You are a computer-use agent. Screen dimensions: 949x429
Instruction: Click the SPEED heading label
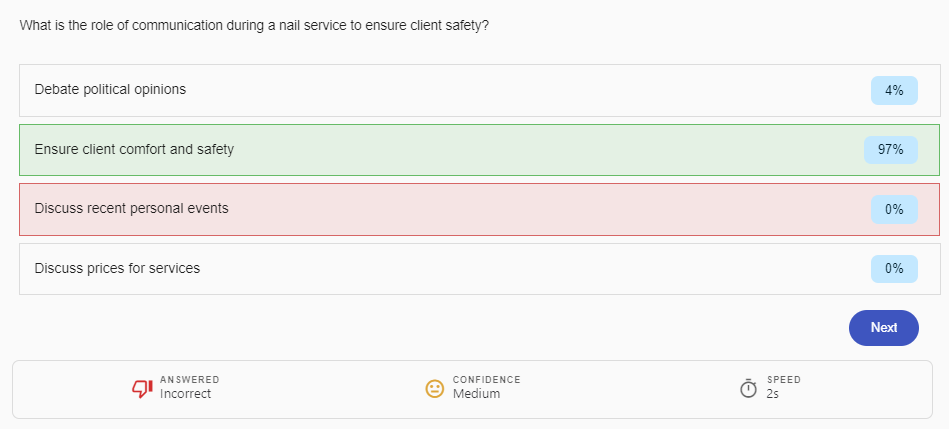783,380
